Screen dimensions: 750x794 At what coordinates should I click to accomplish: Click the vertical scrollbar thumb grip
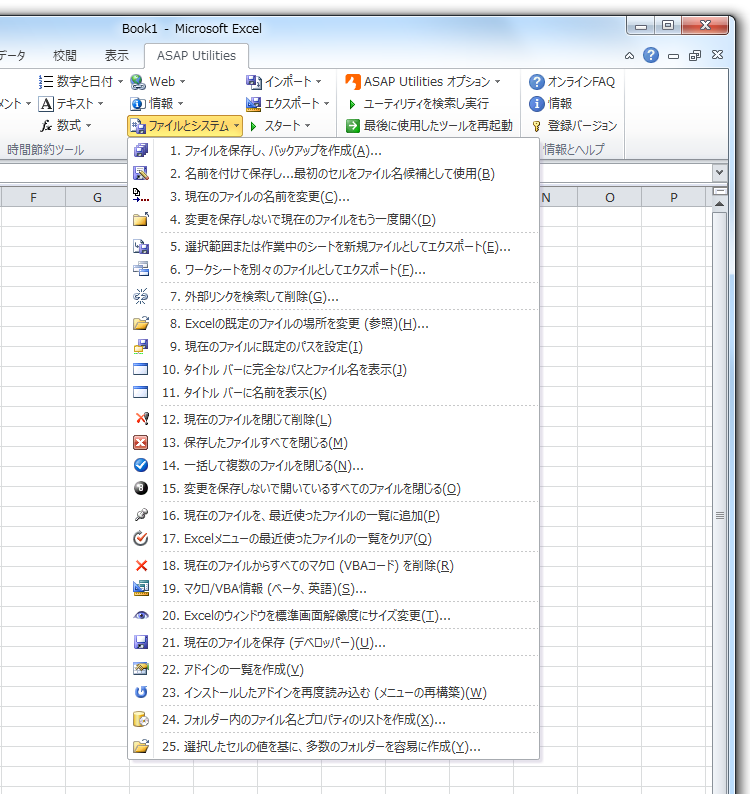(x=720, y=515)
